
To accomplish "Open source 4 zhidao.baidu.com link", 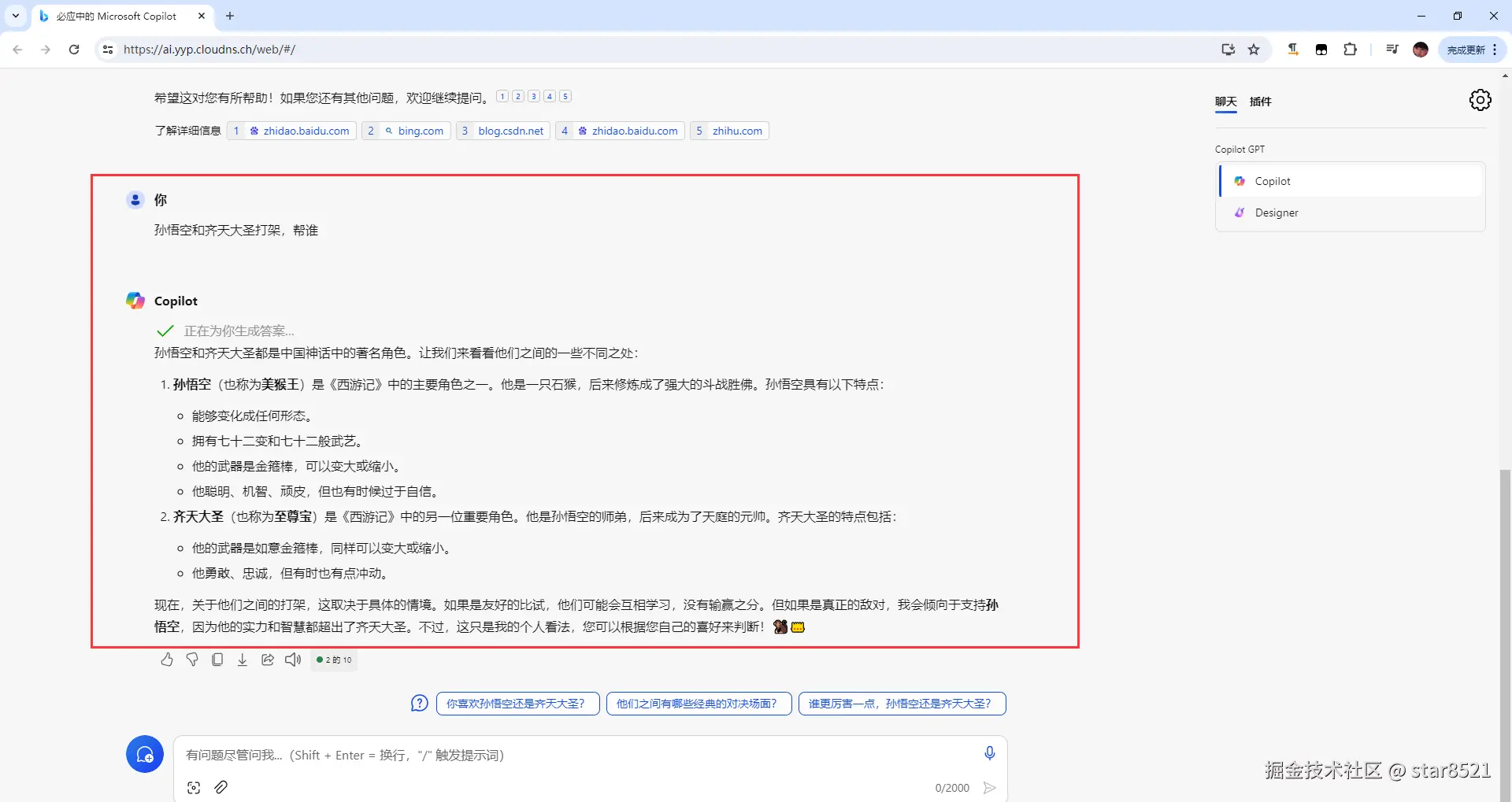I will (x=620, y=131).
